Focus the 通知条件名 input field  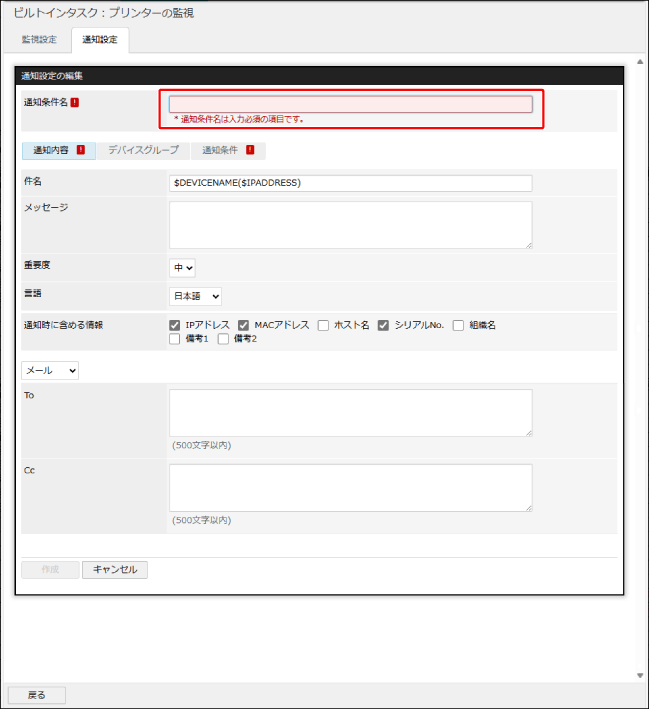(350, 104)
